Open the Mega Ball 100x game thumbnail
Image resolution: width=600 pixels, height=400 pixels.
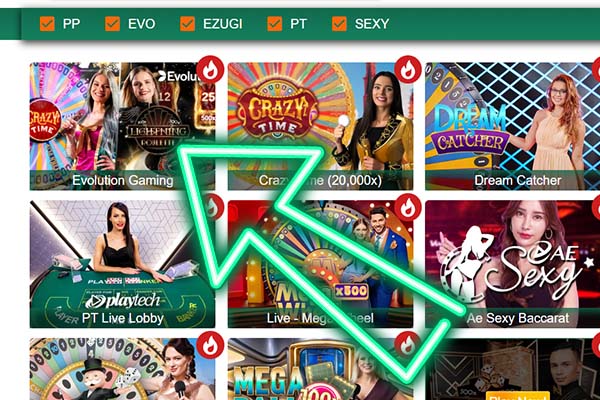321,369
